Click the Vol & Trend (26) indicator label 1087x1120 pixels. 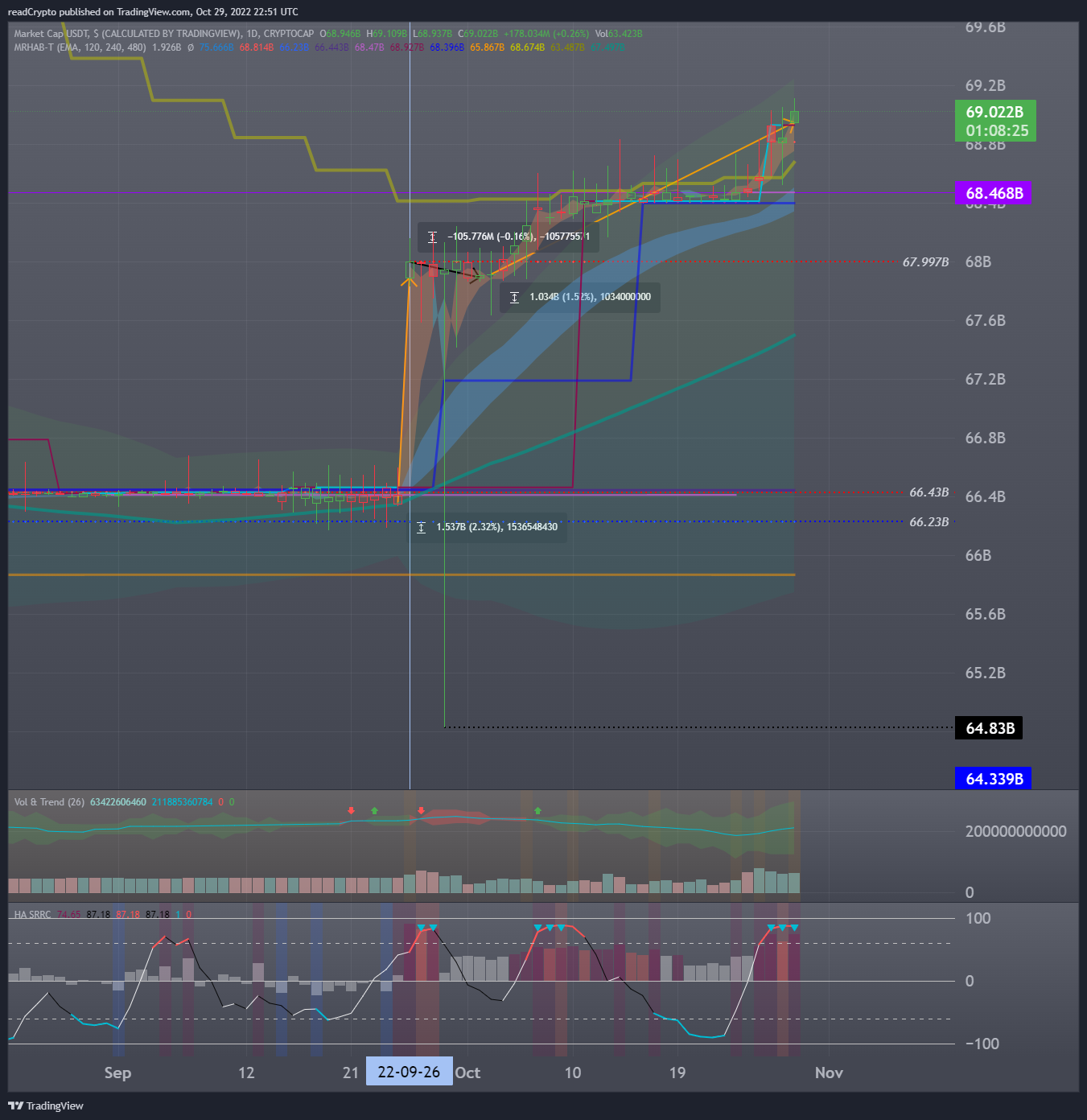(x=49, y=802)
